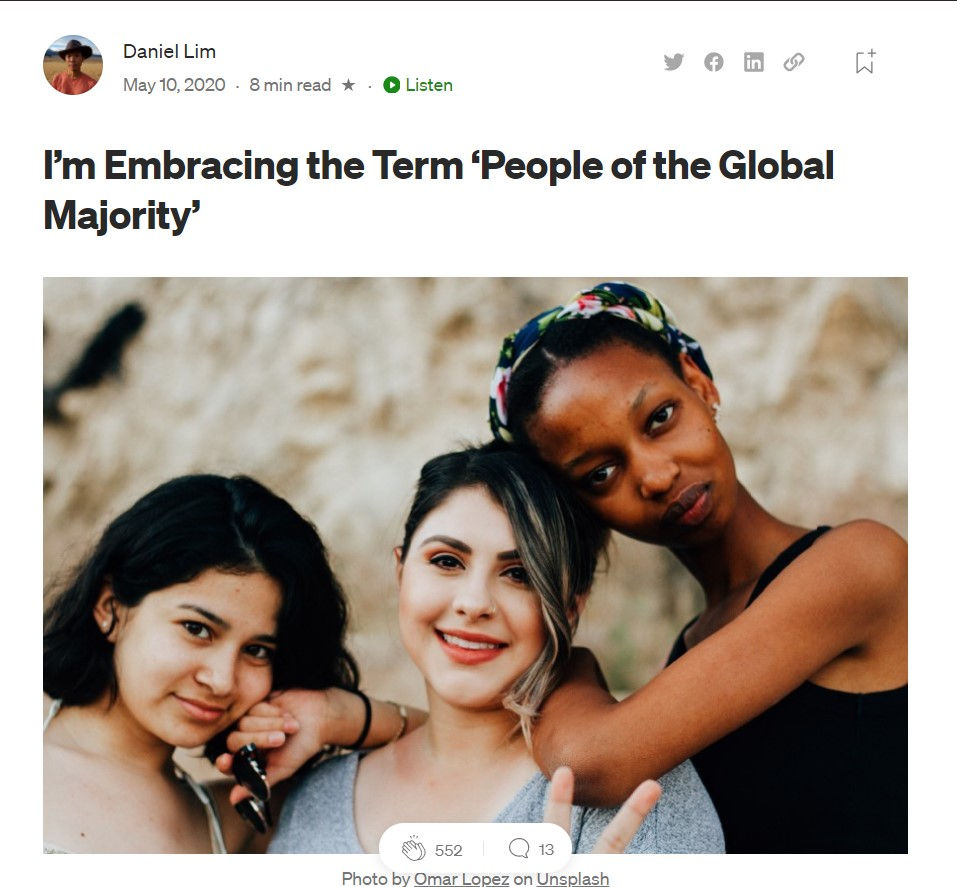
Task: Click the green play icon beside Listen
Action: pyautogui.click(x=391, y=85)
